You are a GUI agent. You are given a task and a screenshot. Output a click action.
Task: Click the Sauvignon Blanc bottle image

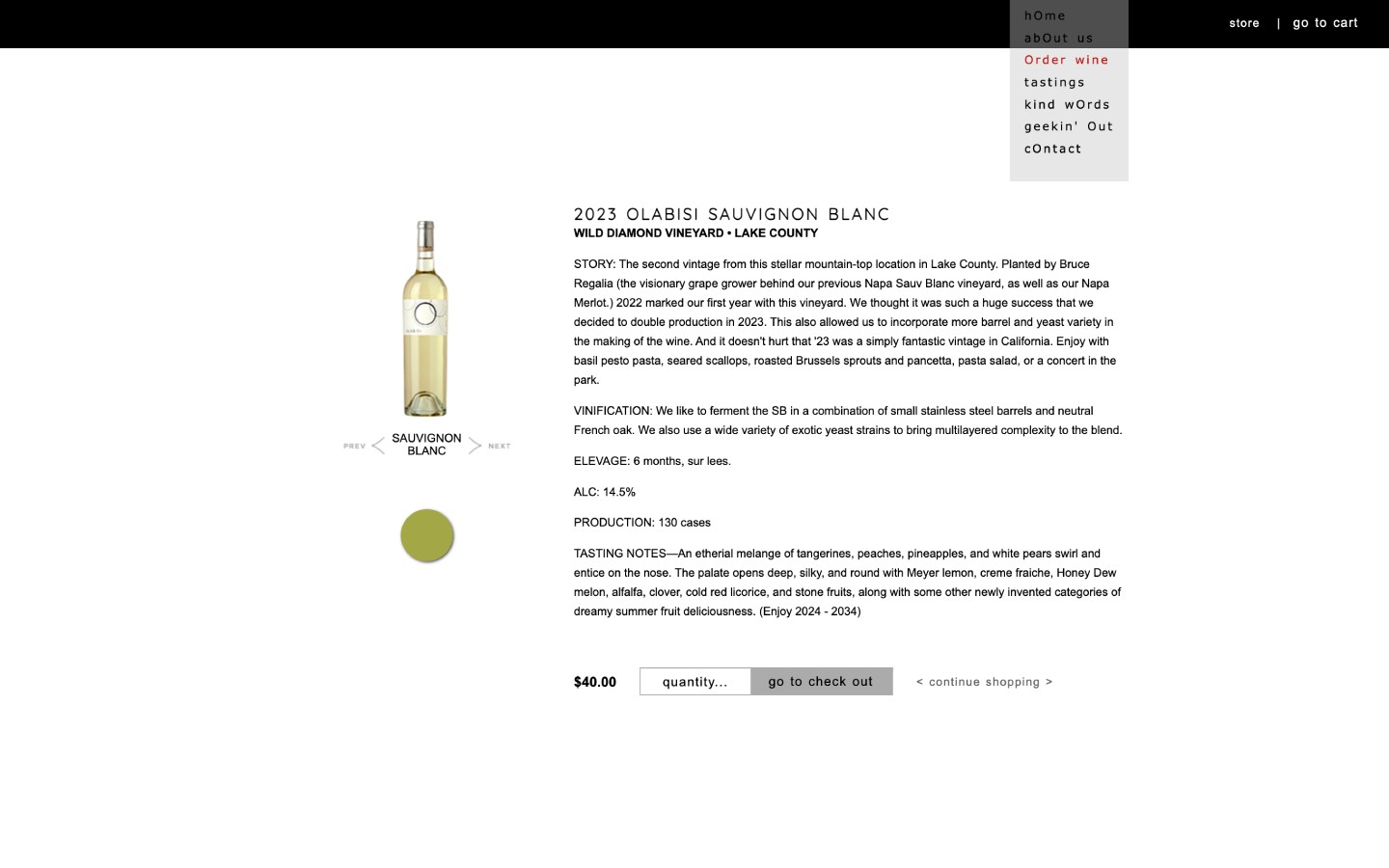pos(425,318)
